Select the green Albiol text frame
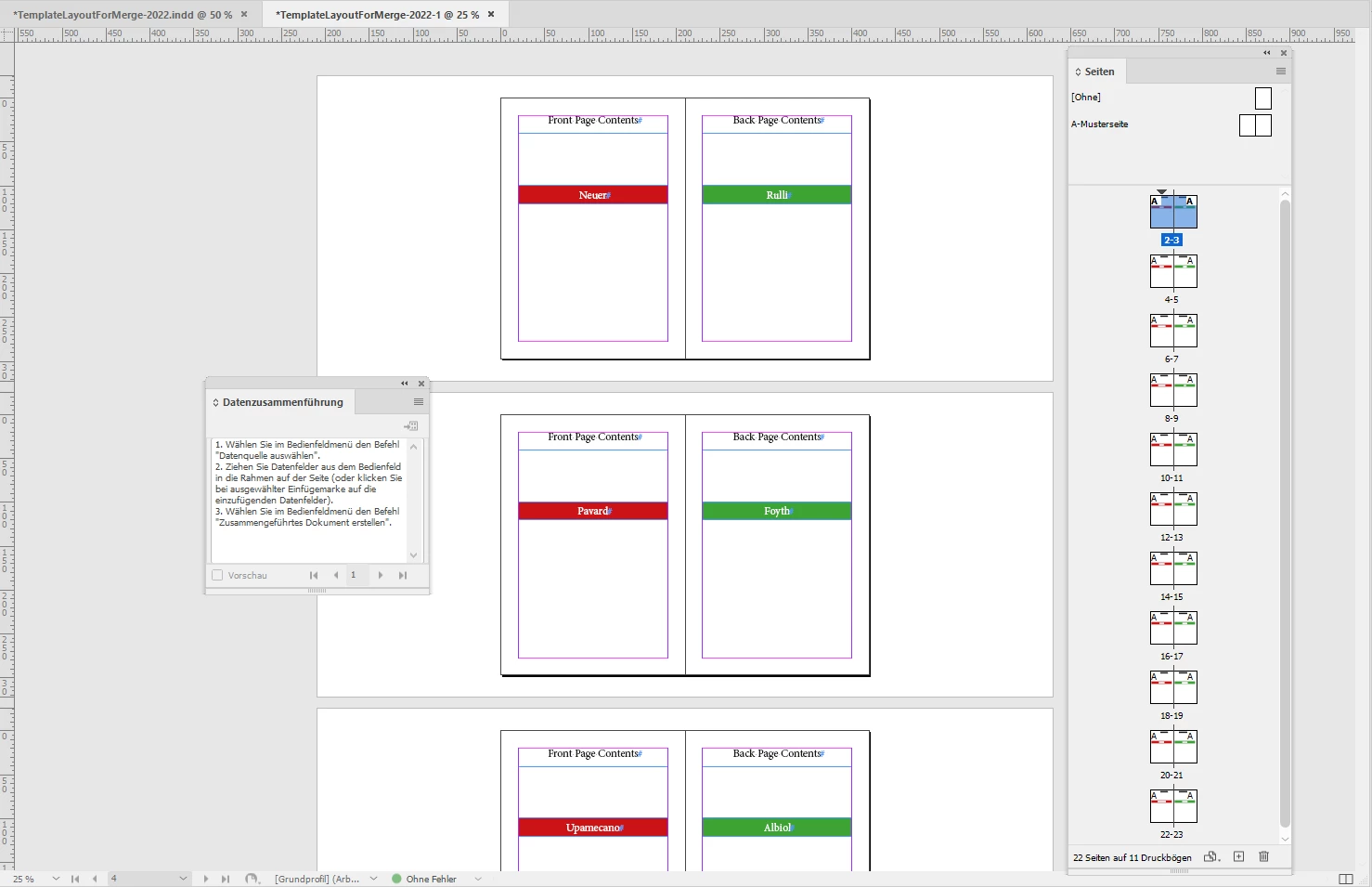This screenshot has height=887, width=1372. coord(777,828)
